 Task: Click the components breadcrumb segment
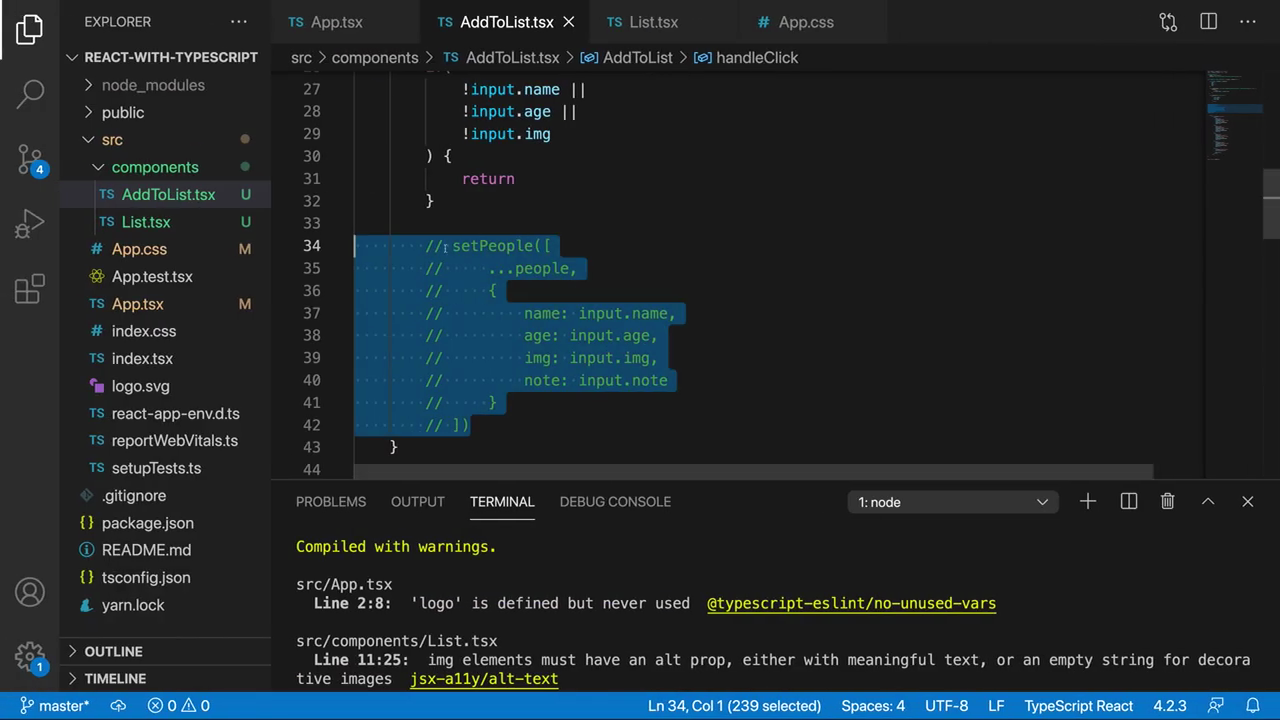coord(375,58)
